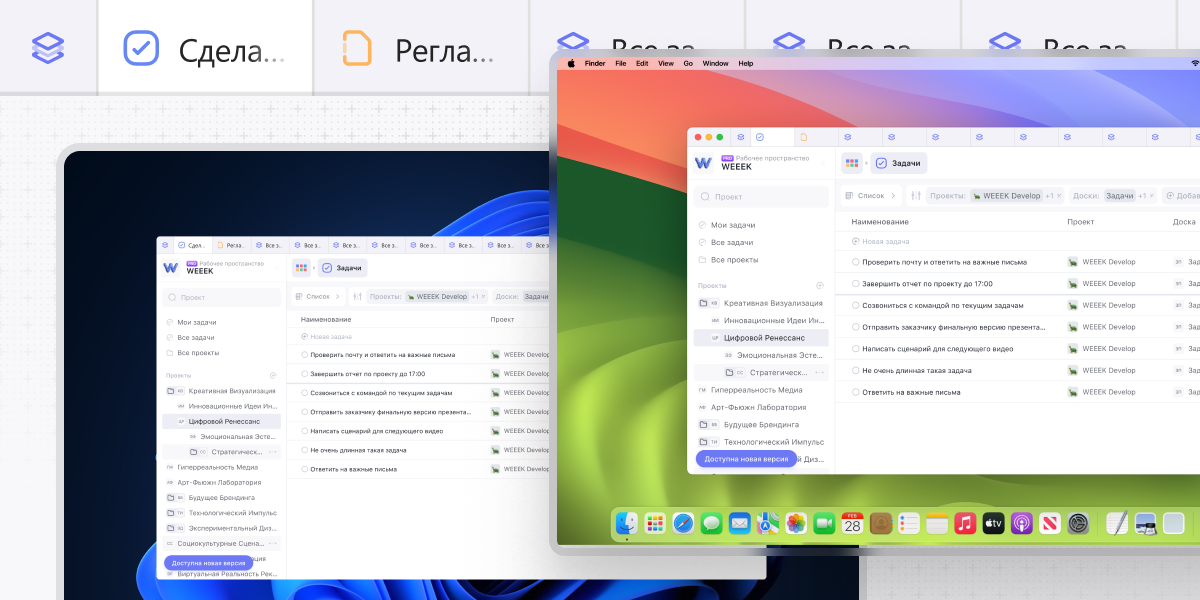Open the layers icon tab in enlarged tab strip
Image resolution: width=1200 pixels, height=600 pixels.
pyautogui.click(x=47, y=47)
